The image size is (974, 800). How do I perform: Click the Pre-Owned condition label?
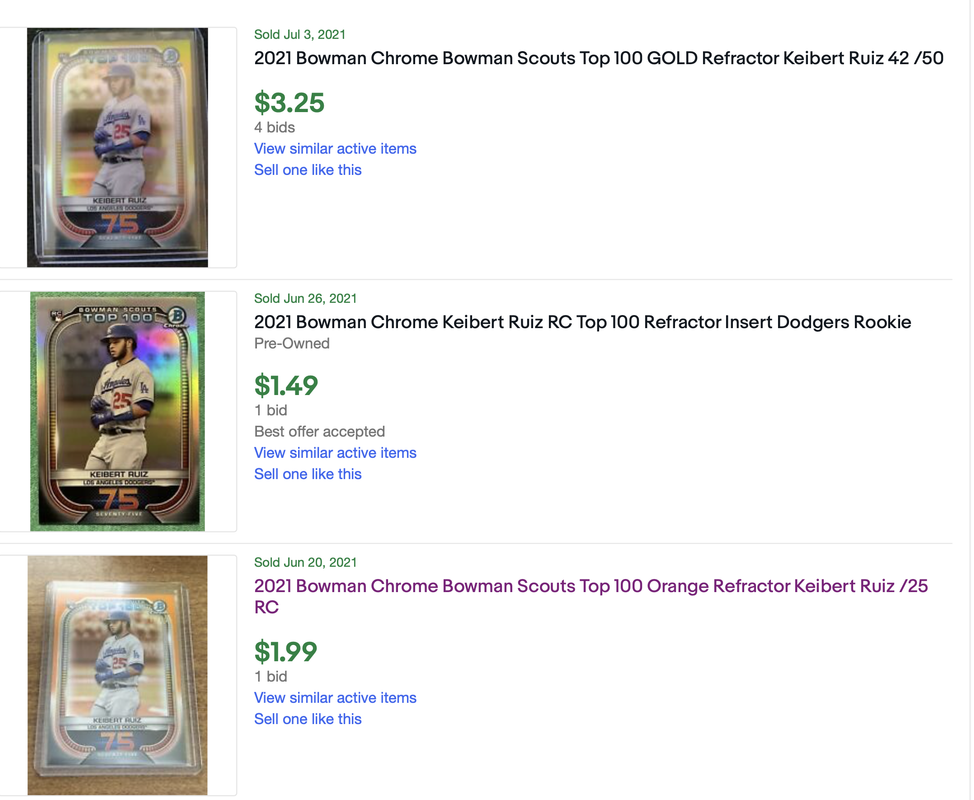tap(291, 343)
